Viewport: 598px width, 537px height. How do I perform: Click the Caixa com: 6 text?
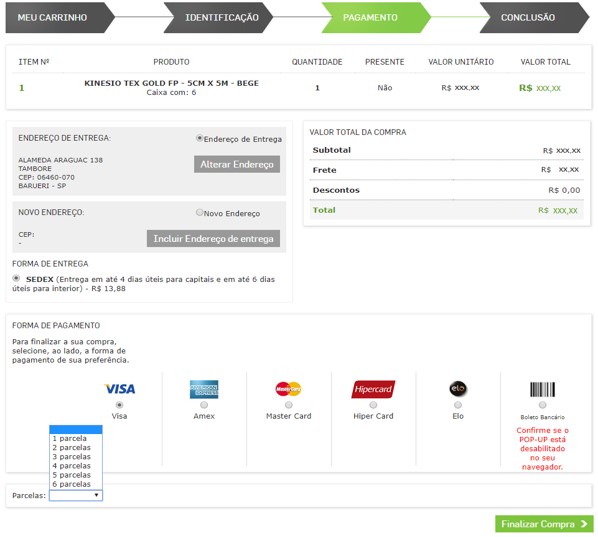coord(171,92)
